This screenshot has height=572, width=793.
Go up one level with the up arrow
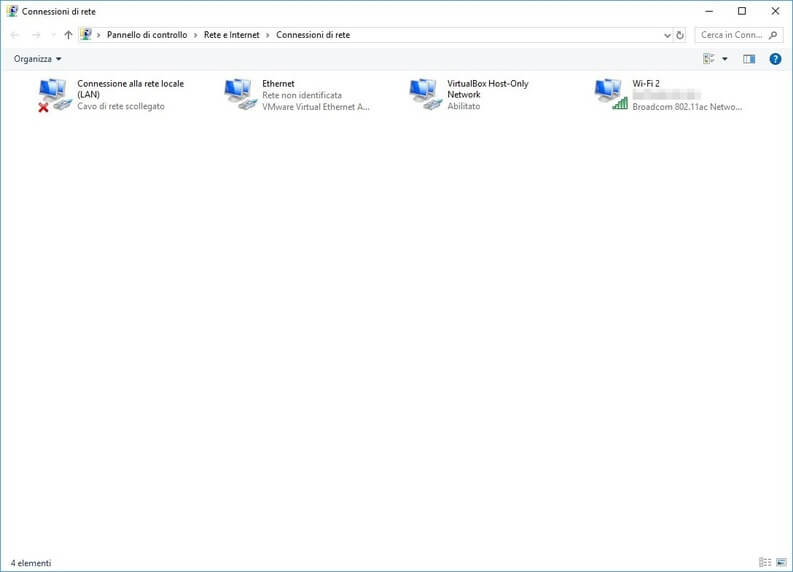point(68,35)
